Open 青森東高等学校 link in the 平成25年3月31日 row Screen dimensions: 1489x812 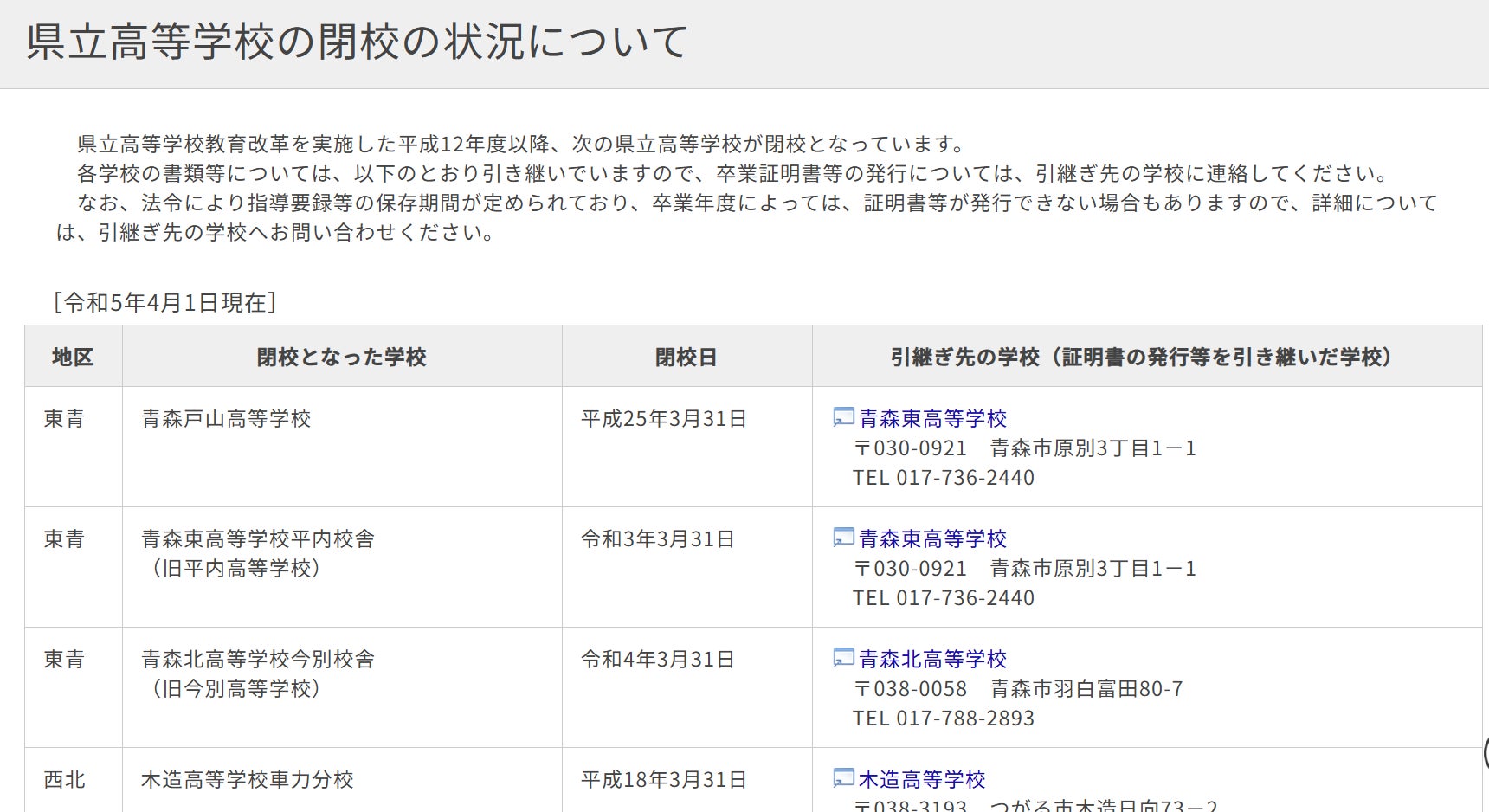(x=932, y=419)
